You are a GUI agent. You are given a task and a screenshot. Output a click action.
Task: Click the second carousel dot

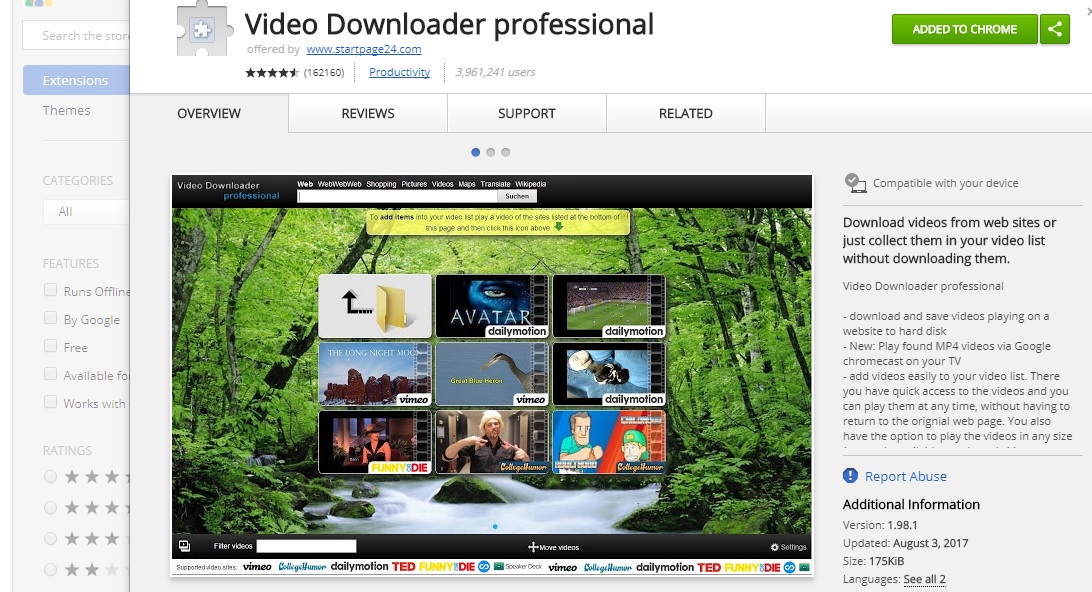point(490,152)
